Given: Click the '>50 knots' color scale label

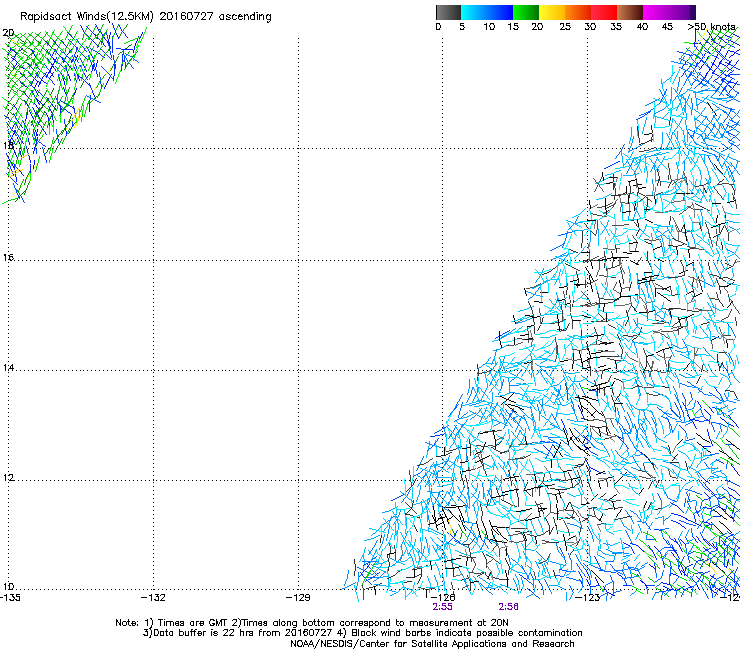Looking at the screenshot, I should (712, 27).
